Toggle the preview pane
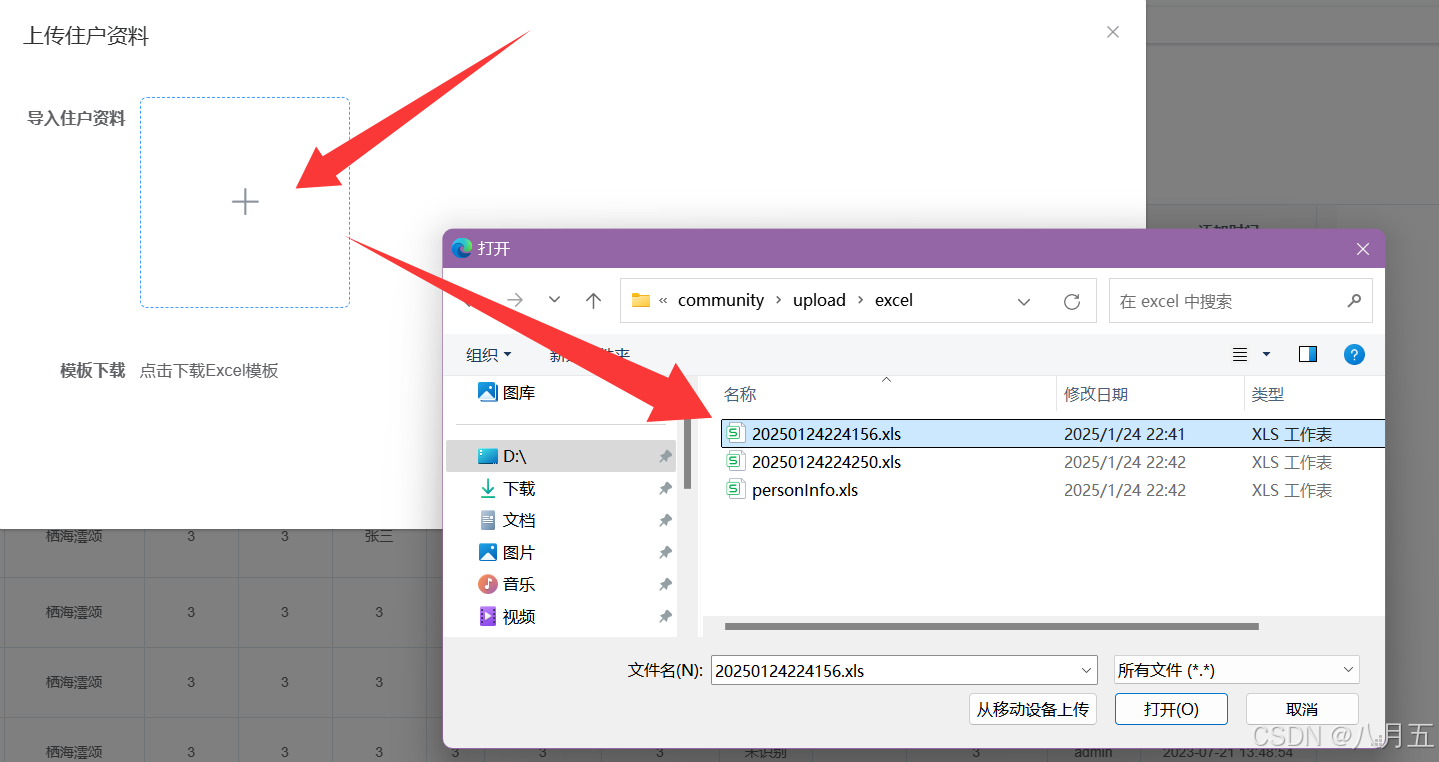Image resolution: width=1439 pixels, height=762 pixels. pyautogui.click(x=1308, y=354)
